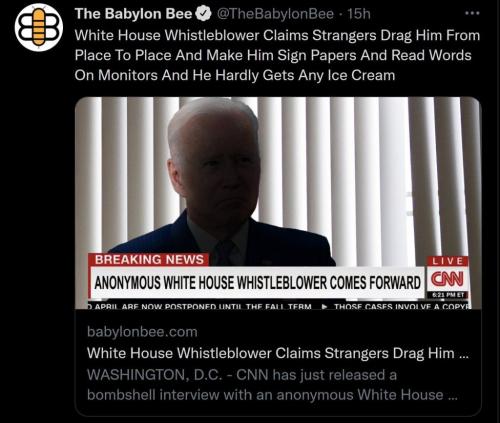The height and width of the screenshot is (423, 500).
Task: Click the verified badge beside the account name
Action: (204, 14)
